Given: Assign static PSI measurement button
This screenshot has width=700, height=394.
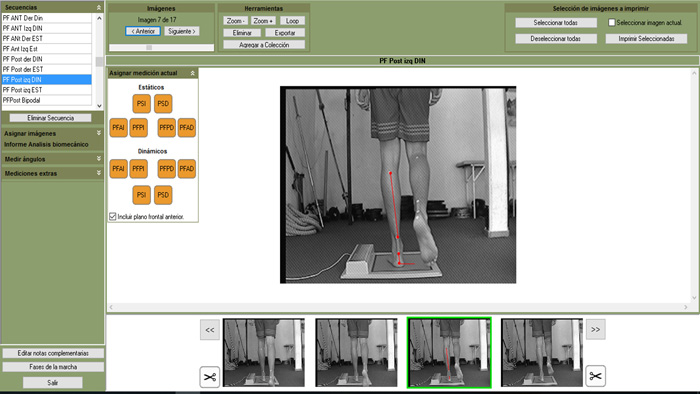Looking at the screenshot, I should (142, 104).
